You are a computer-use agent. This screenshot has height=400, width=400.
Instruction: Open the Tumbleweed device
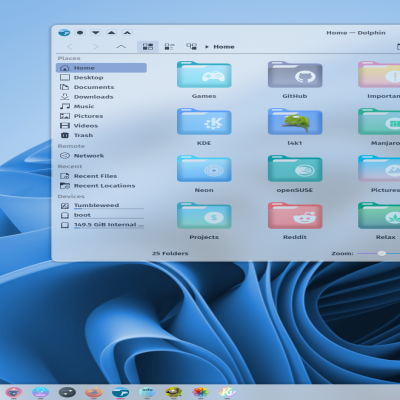click(x=101, y=206)
